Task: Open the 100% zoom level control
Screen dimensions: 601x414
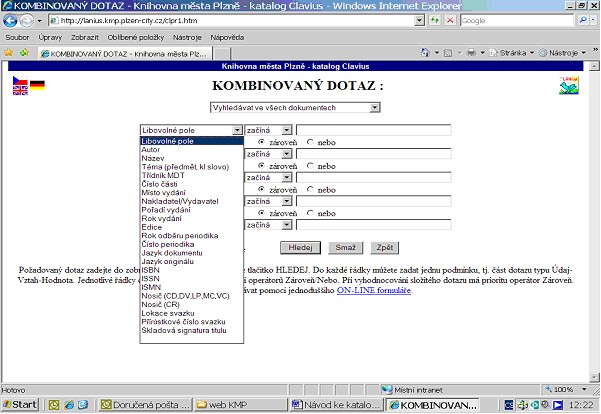Action: (x=570, y=389)
